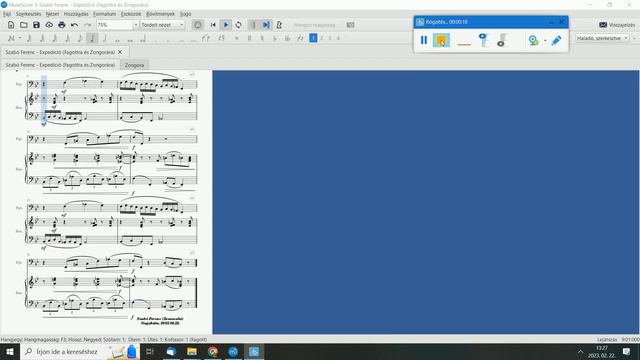
Task: Apply sharp accidental
Action: tap(249, 38)
